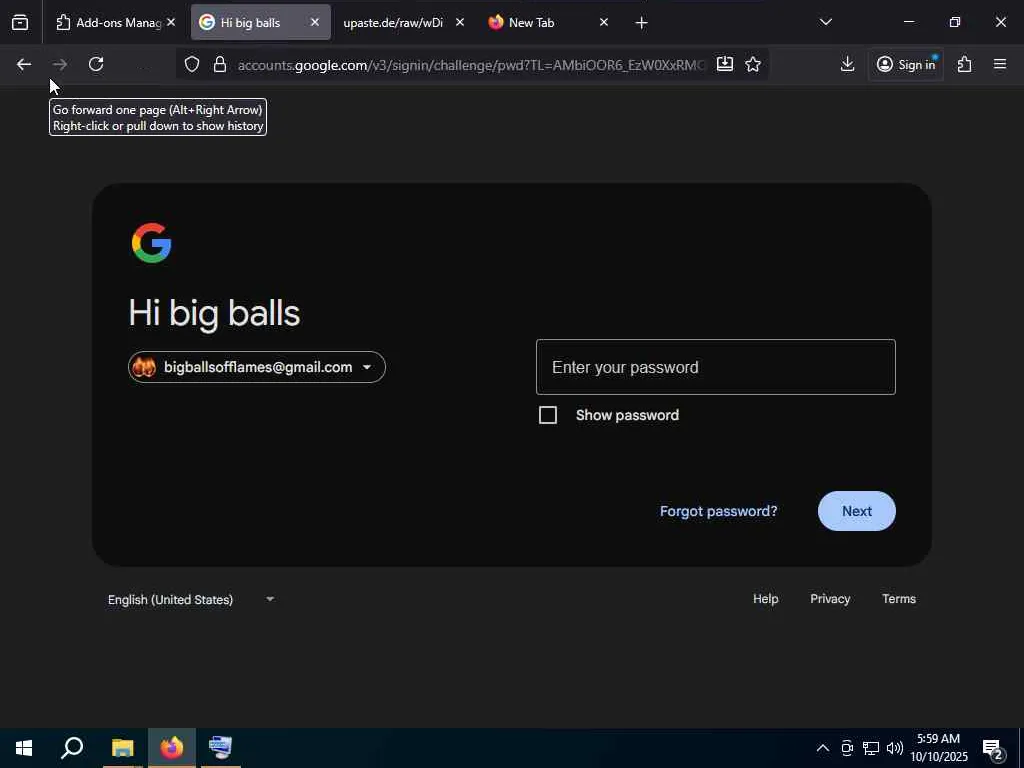Go forward one page
Image resolution: width=1024 pixels, height=768 pixels.
[x=60, y=64]
